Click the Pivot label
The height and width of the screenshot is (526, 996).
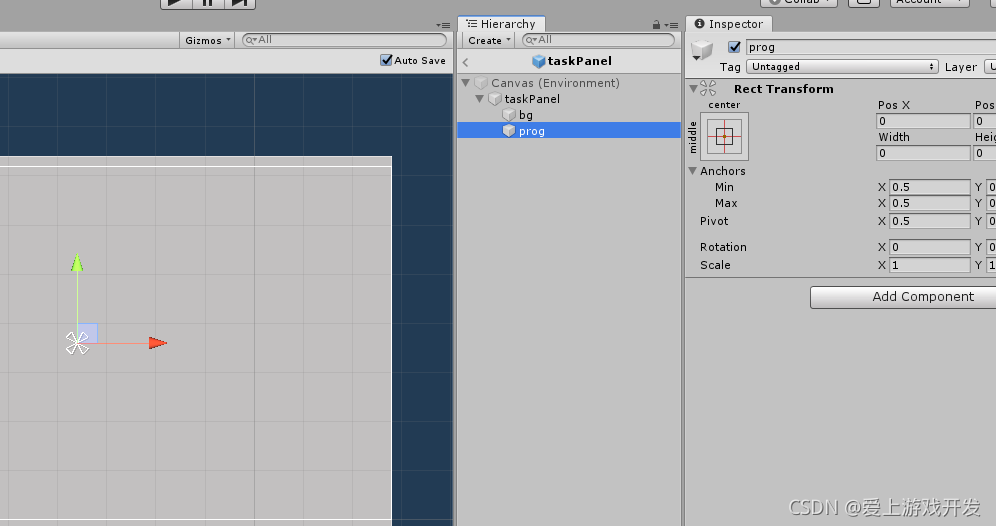tap(714, 221)
